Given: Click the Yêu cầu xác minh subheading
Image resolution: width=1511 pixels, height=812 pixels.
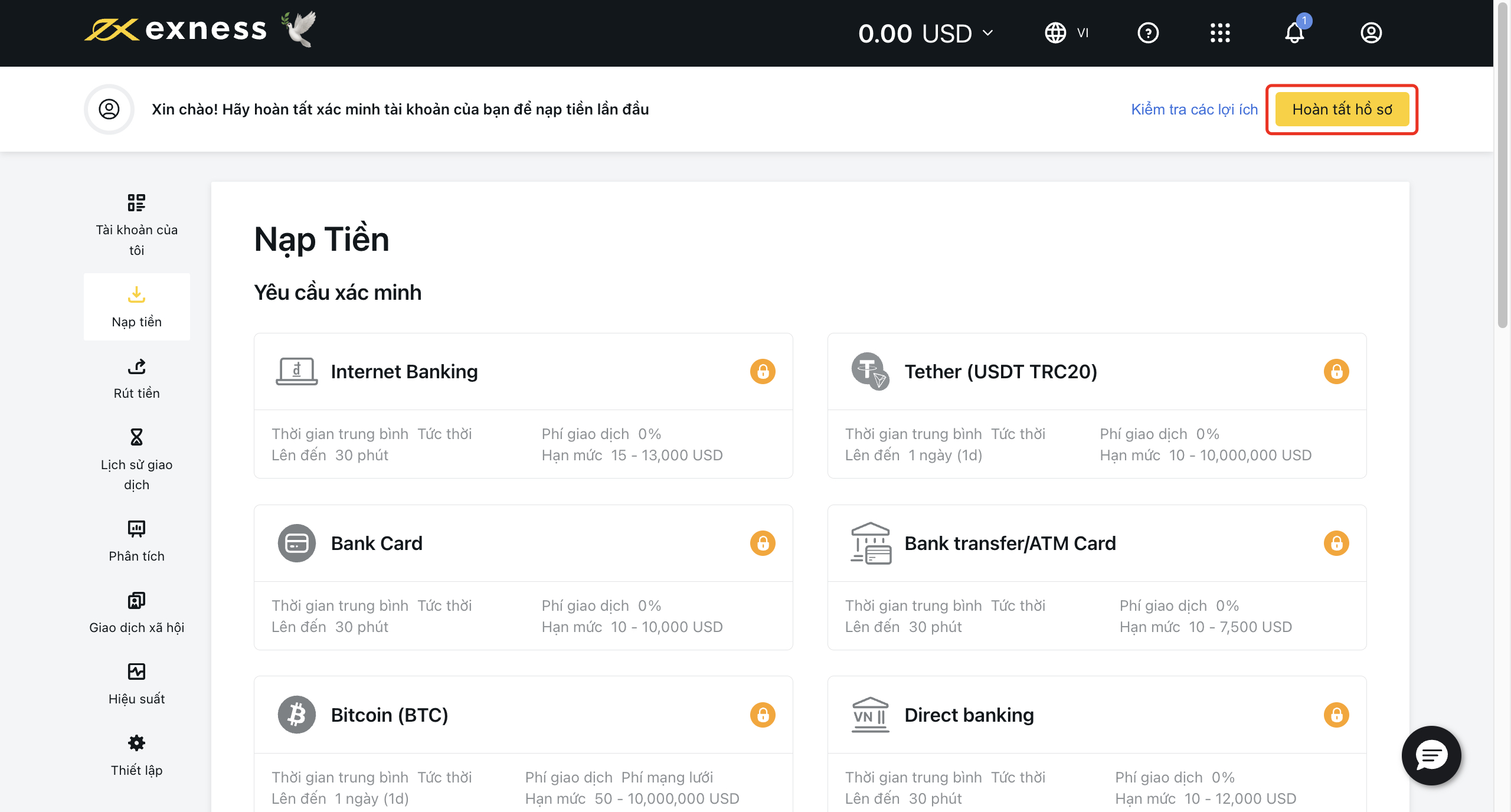Looking at the screenshot, I should click(338, 293).
